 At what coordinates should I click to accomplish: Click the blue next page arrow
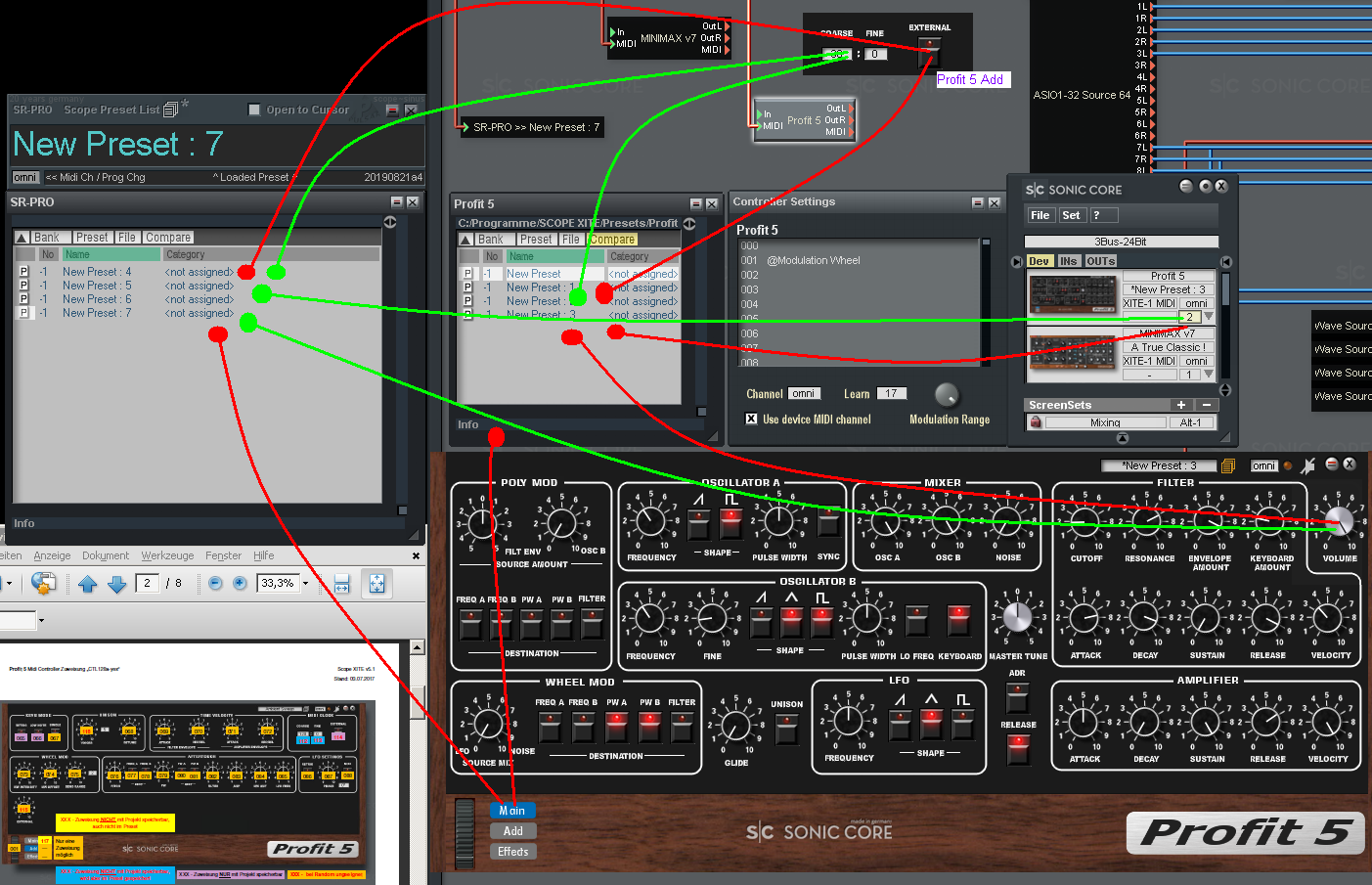[x=116, y=584]
